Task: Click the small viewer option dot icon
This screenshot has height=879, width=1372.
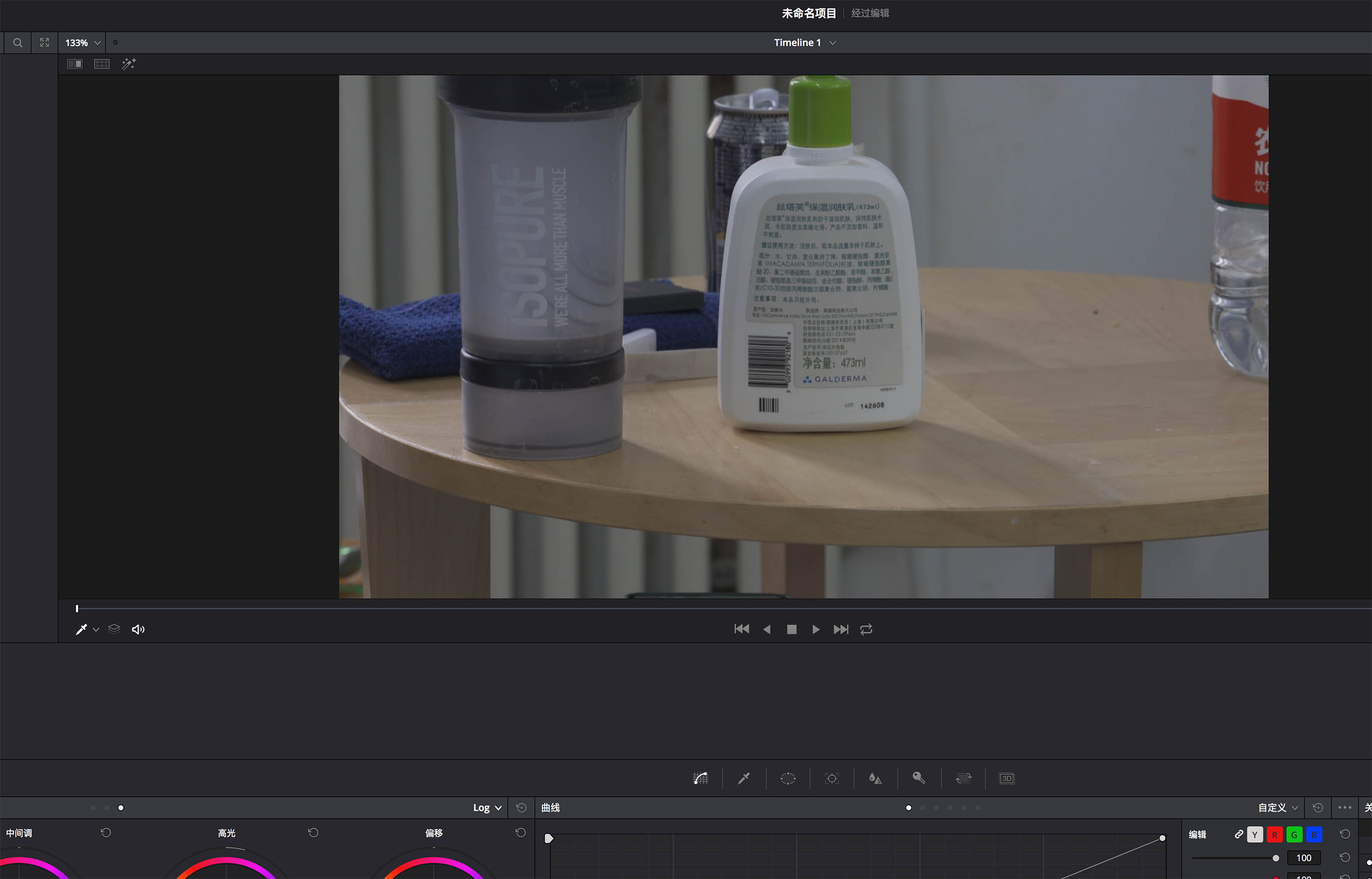Action: [x=115, y=42]
